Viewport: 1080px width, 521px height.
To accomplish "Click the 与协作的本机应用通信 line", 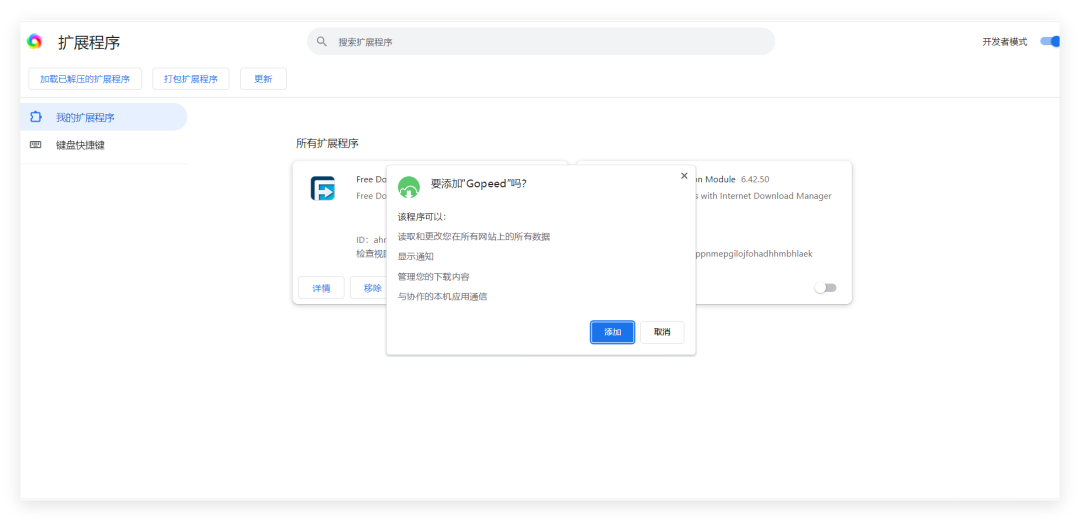I will pos(442,296).
